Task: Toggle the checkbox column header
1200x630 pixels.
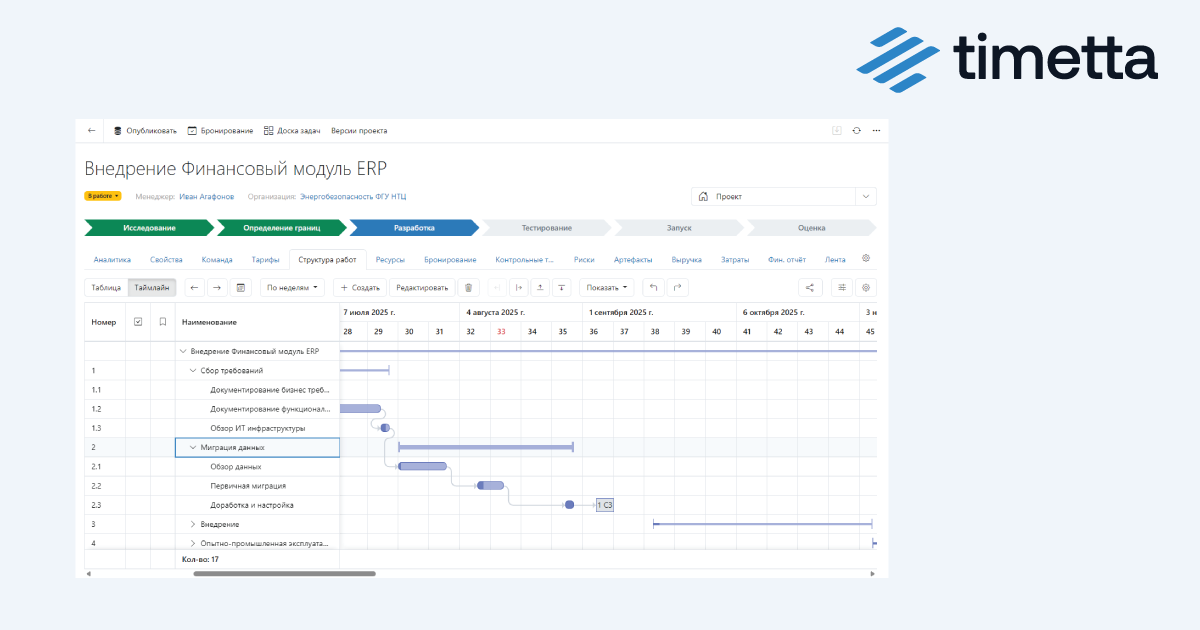Action: 138,322
